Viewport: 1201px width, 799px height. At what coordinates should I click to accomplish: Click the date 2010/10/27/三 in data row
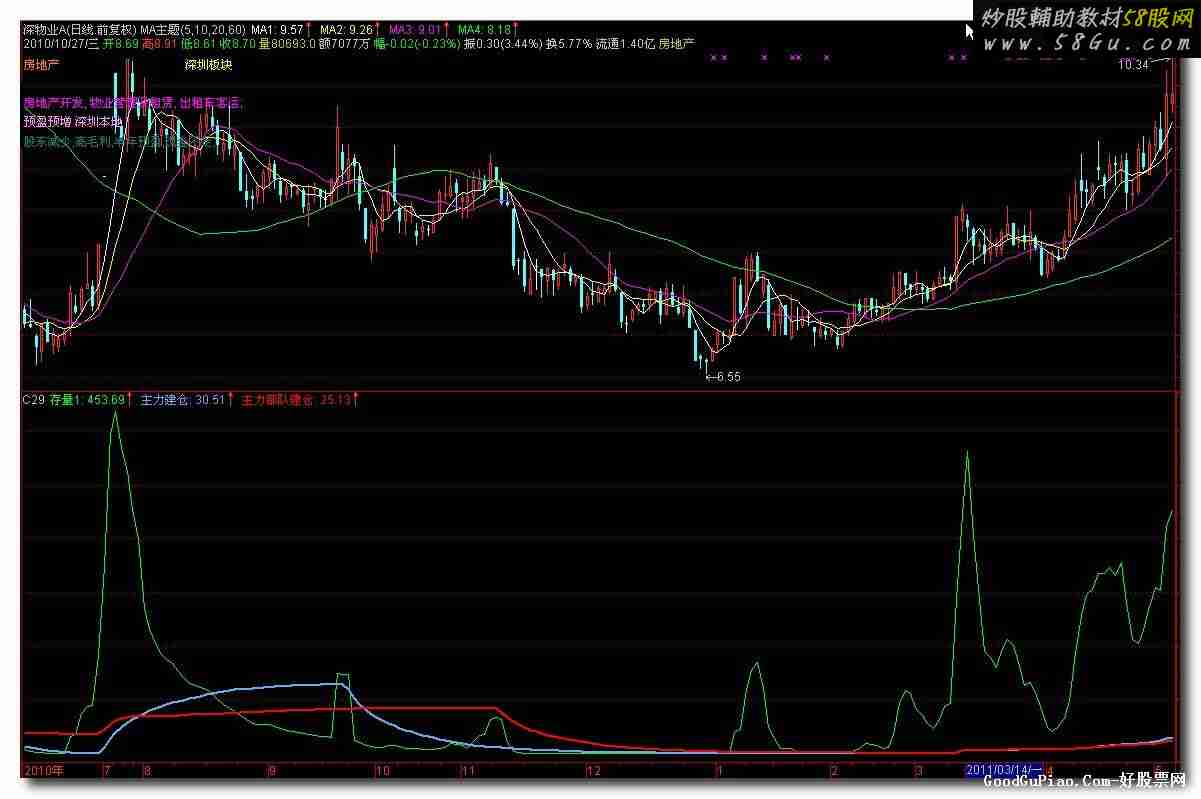click(x=61, y=44)
